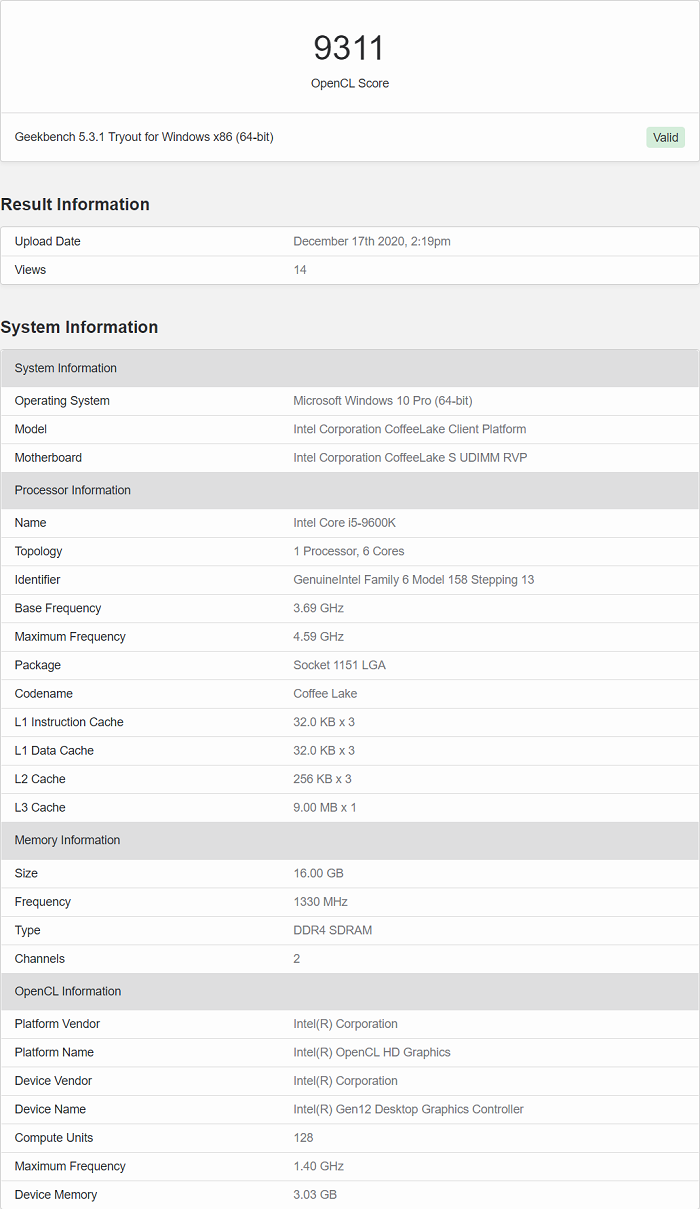Image resolution: width=700 pixels, height=1209 pixels.
Task: Click Device Name Gen12 Desktop Graphics Controller
Action: [408, 1109]
